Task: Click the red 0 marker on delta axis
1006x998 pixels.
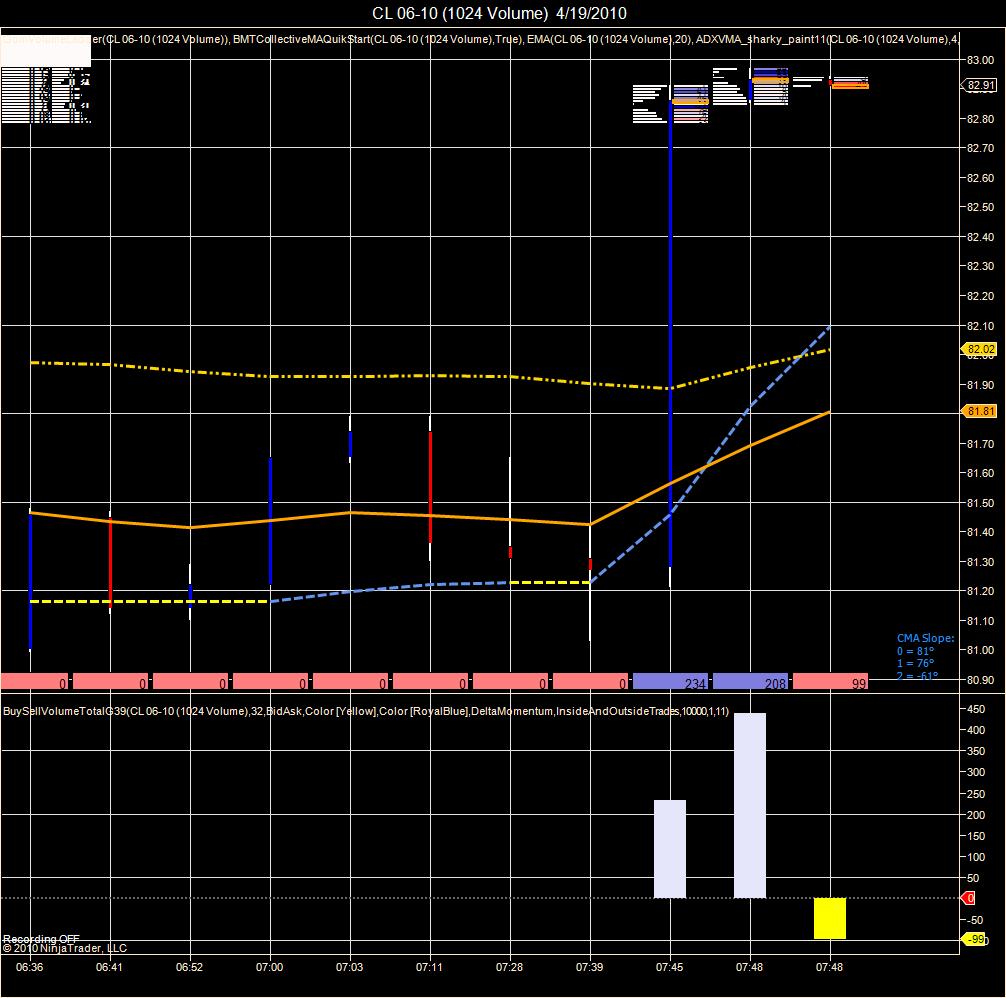Action: pos(969,897)
